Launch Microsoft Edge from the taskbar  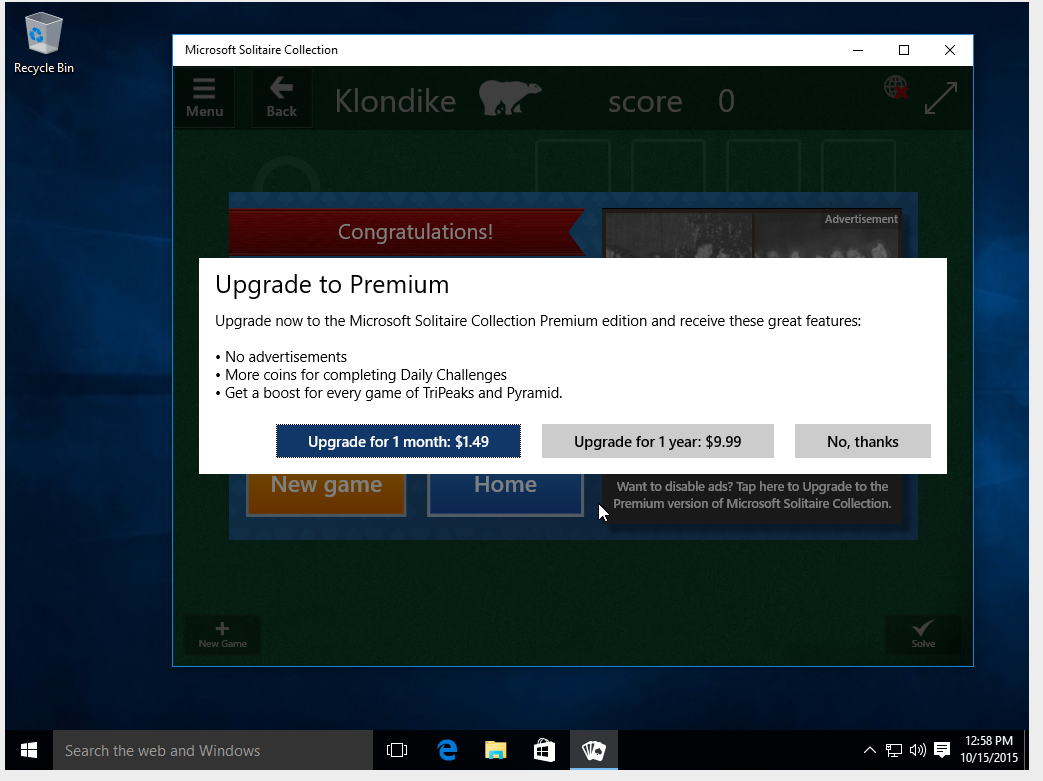coord(447,750)
